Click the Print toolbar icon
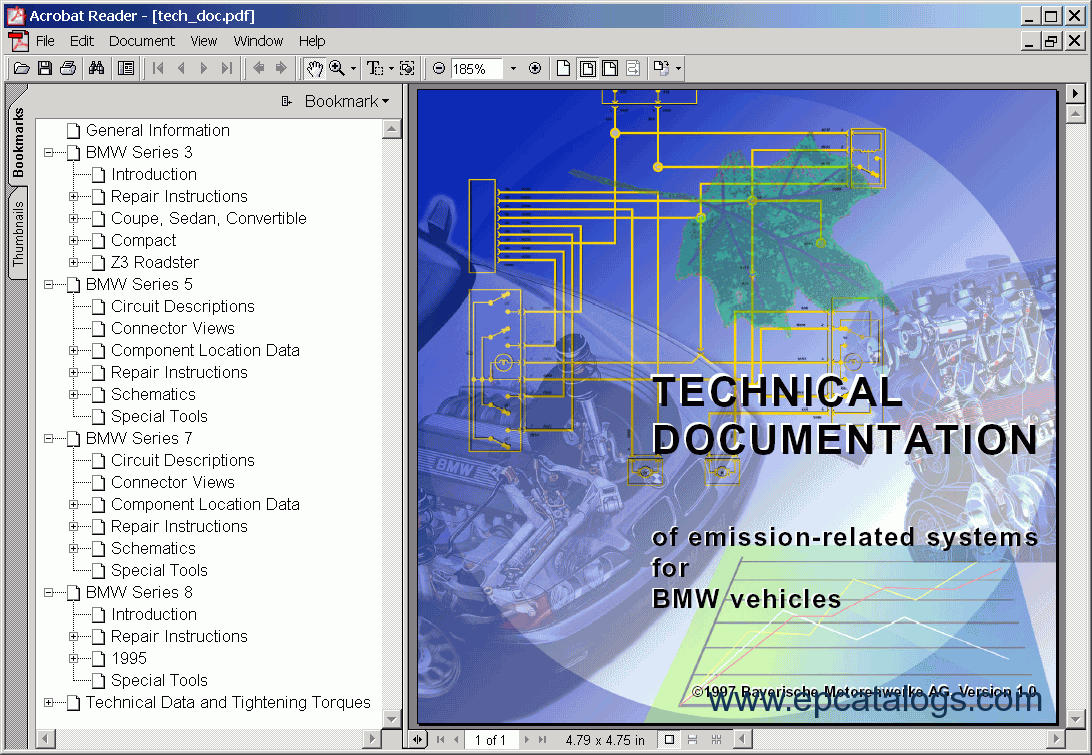Screen dimensions: 1092x755 [68, 68]
